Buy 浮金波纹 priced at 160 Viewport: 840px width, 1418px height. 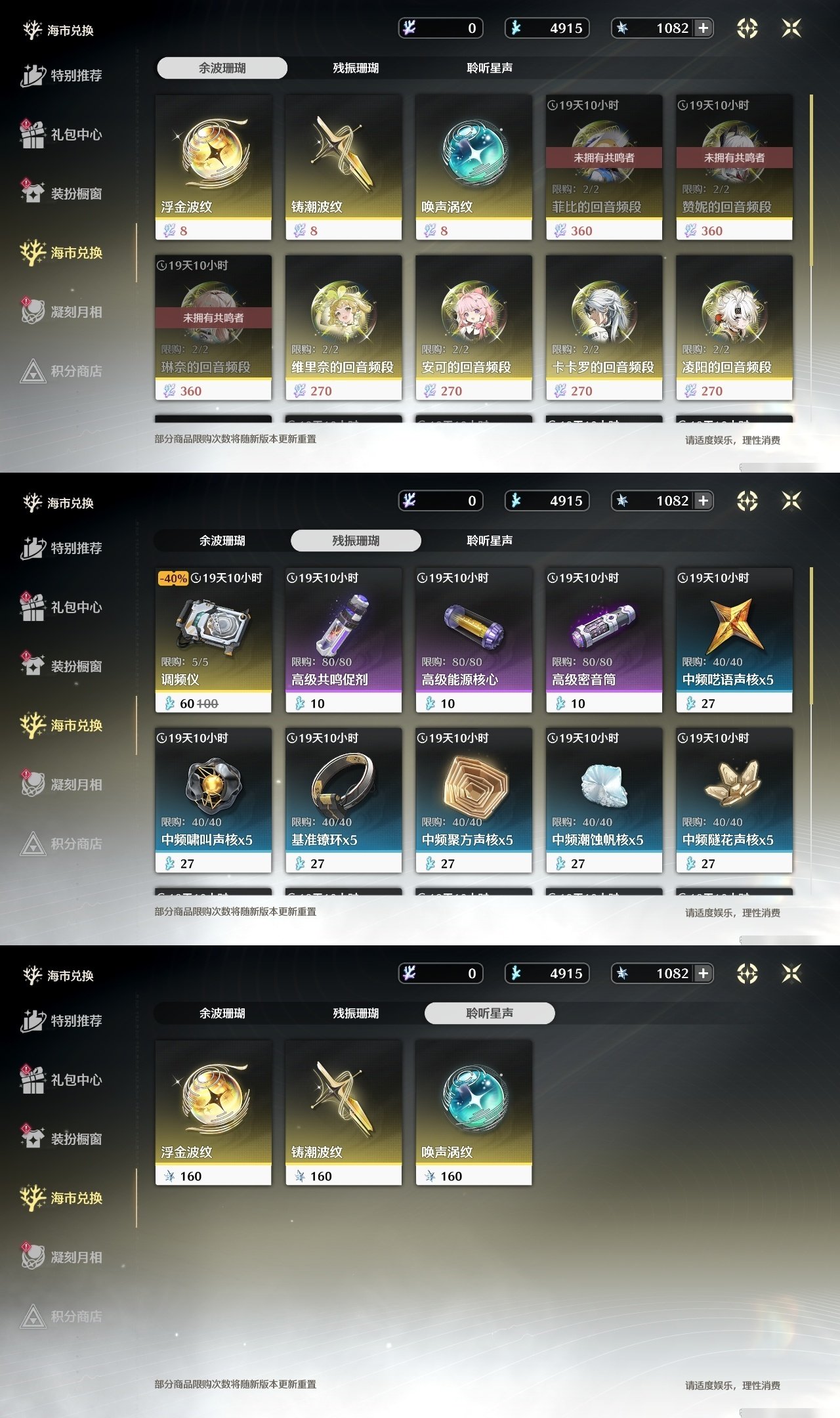click(213, 1113)
